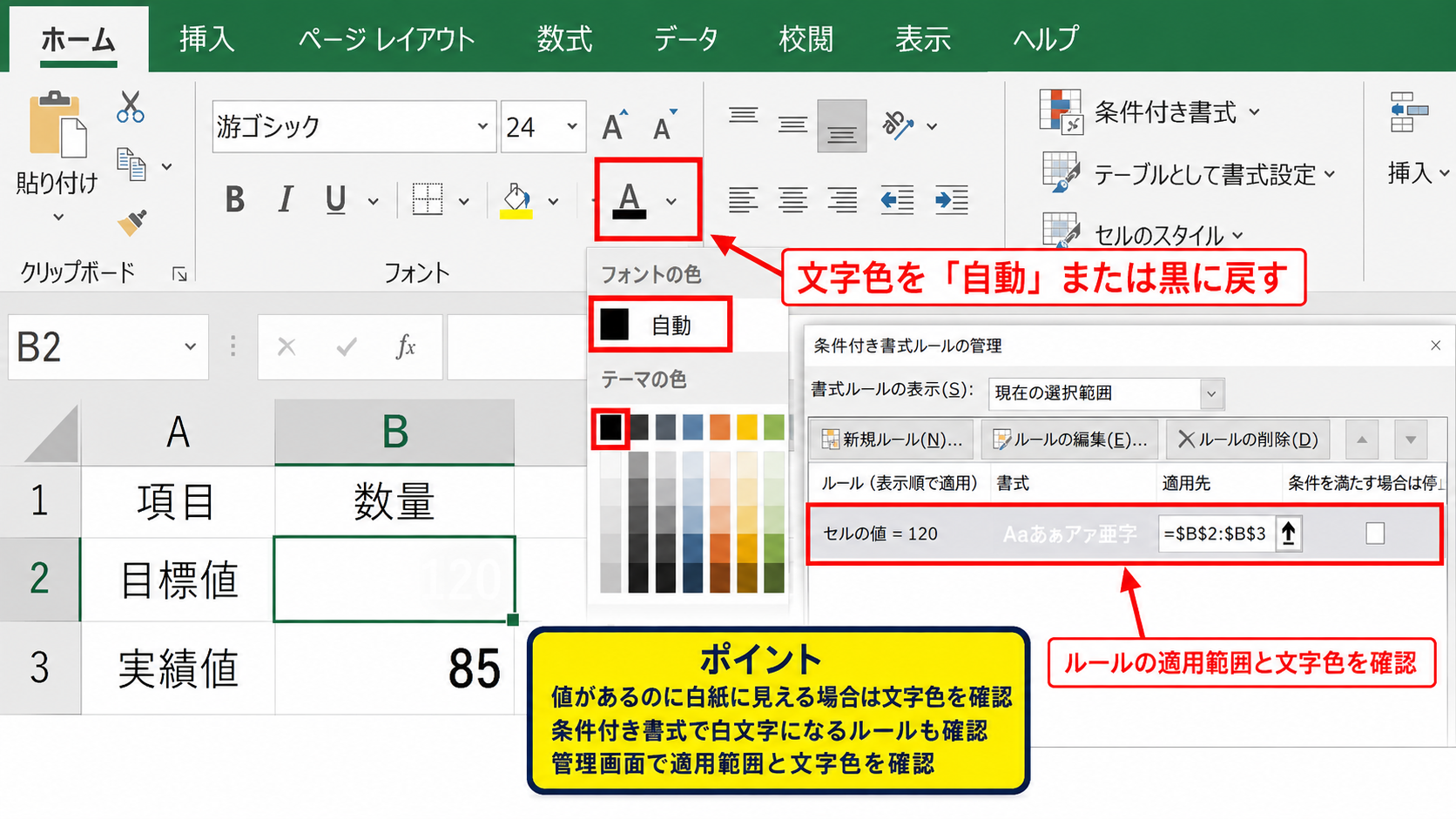The width and height of the screenshot is (1456, 819).
Task: Switch to the 数式 tab
Action: [x=564, y=39]
